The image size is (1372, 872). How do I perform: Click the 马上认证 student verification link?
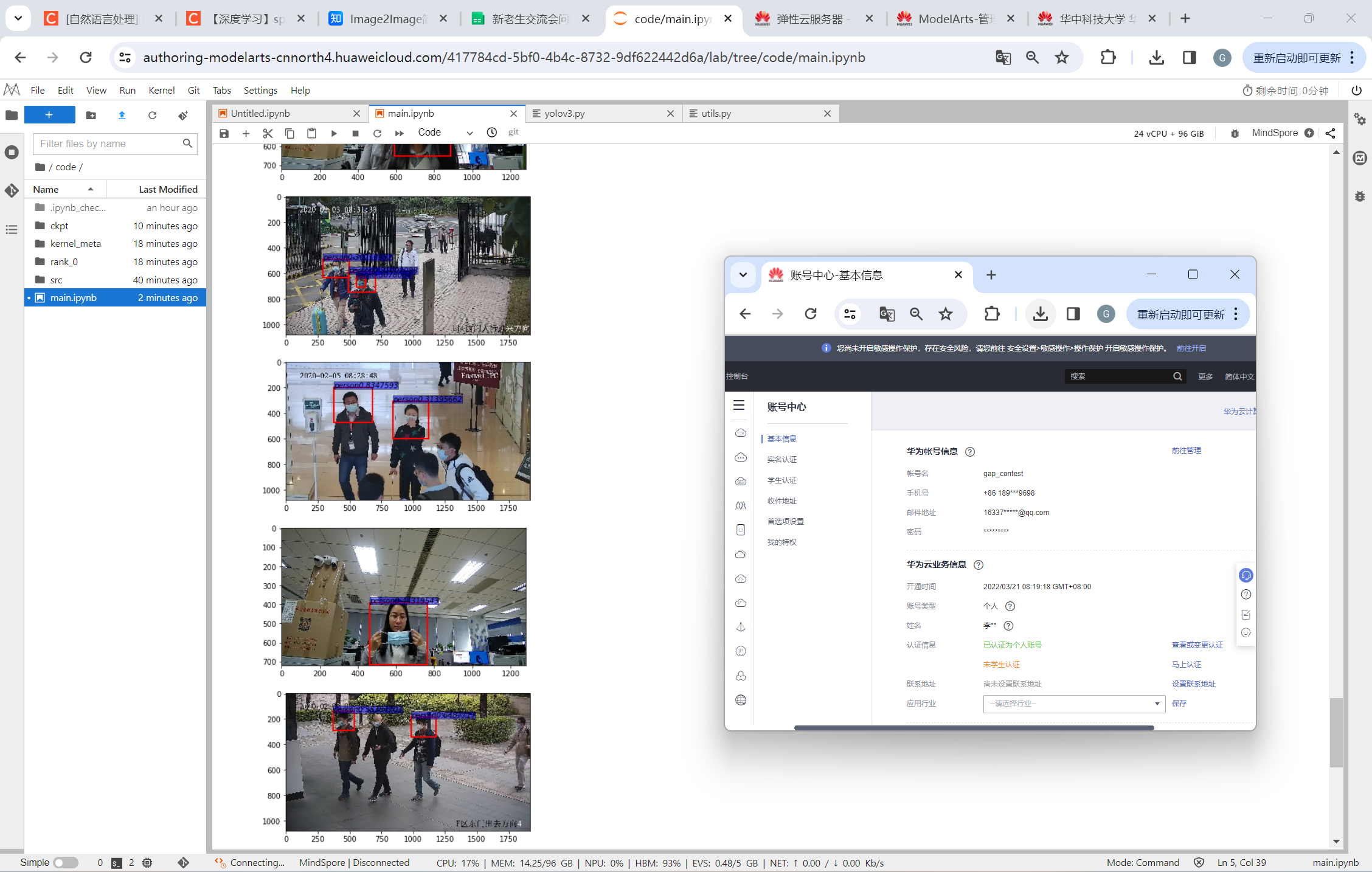[x=1186, y=665]
